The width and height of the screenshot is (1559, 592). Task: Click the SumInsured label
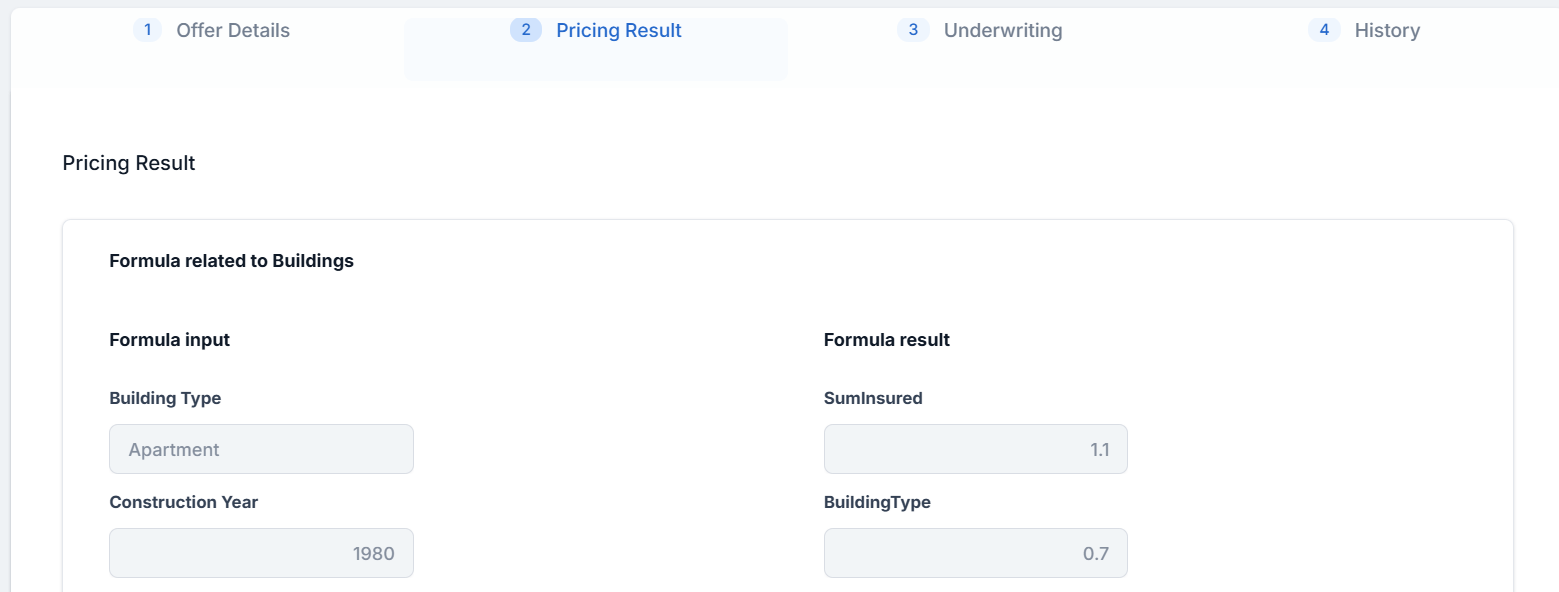[873, 398]
